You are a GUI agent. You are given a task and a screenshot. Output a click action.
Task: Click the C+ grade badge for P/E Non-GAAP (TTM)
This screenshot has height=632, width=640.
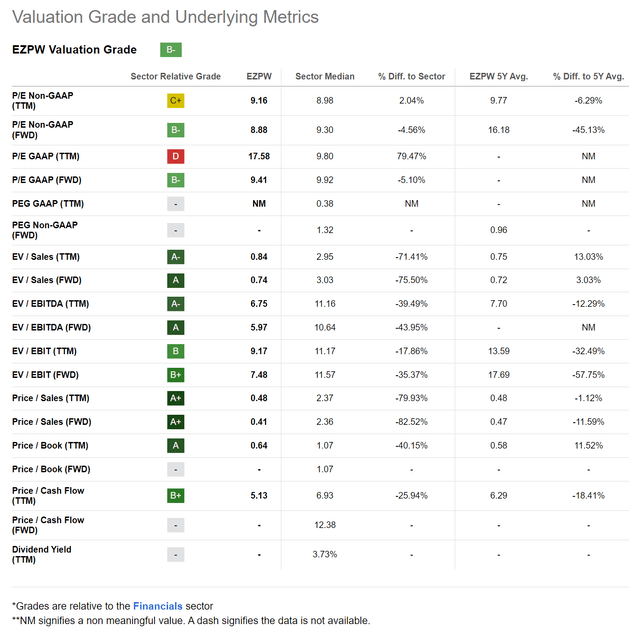[x=176, y=100]
